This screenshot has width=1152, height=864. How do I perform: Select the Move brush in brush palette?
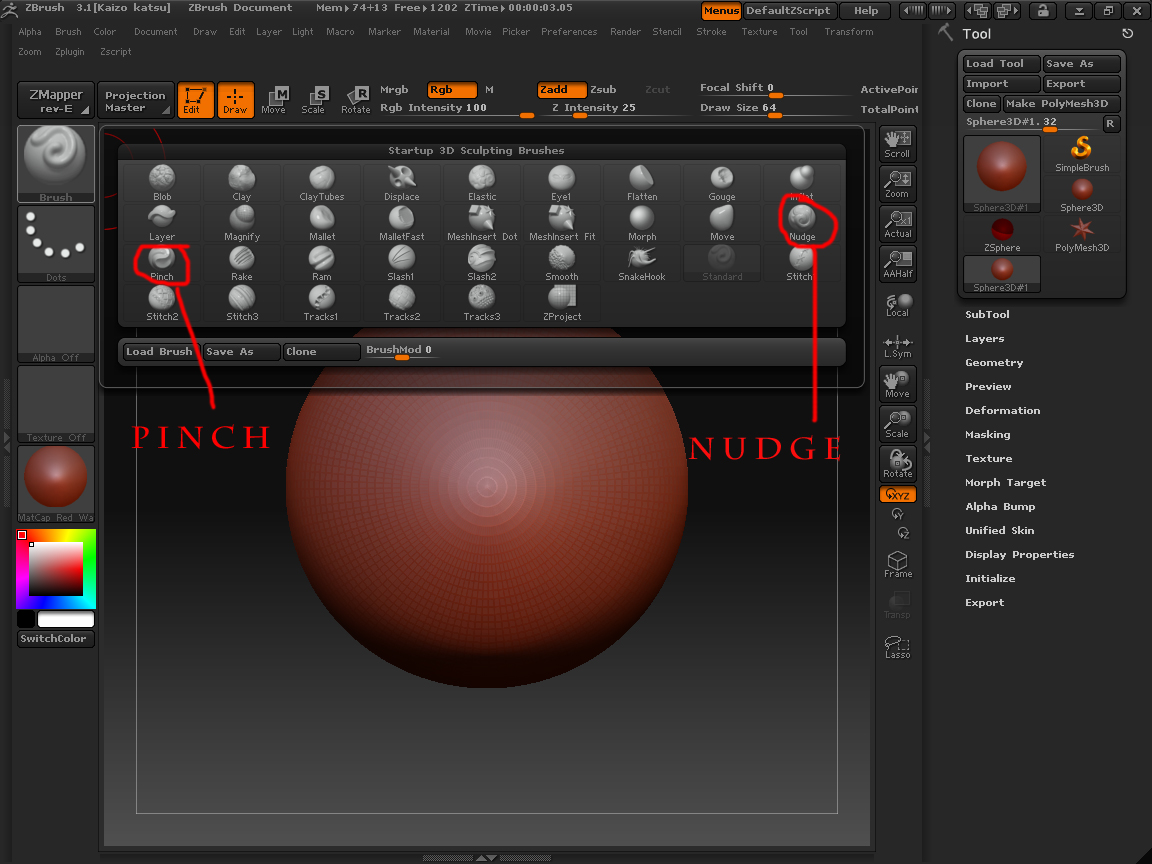(721, 223)
